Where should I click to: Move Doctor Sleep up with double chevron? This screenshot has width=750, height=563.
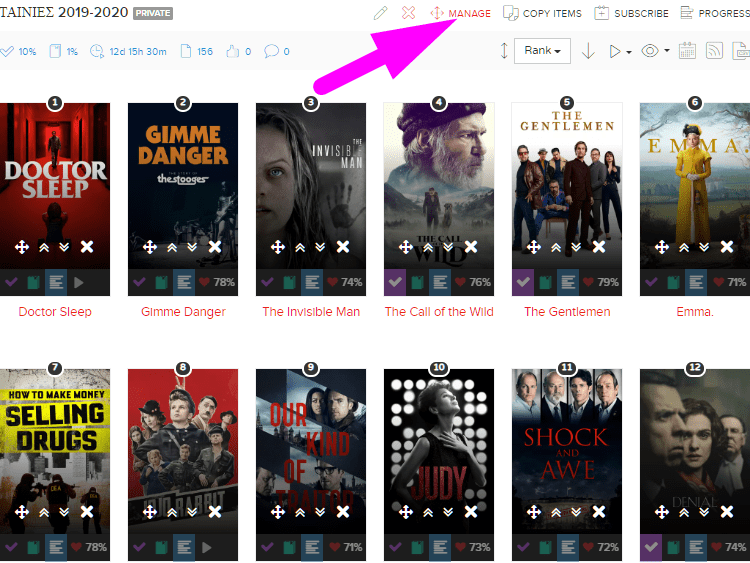(44, 247)
